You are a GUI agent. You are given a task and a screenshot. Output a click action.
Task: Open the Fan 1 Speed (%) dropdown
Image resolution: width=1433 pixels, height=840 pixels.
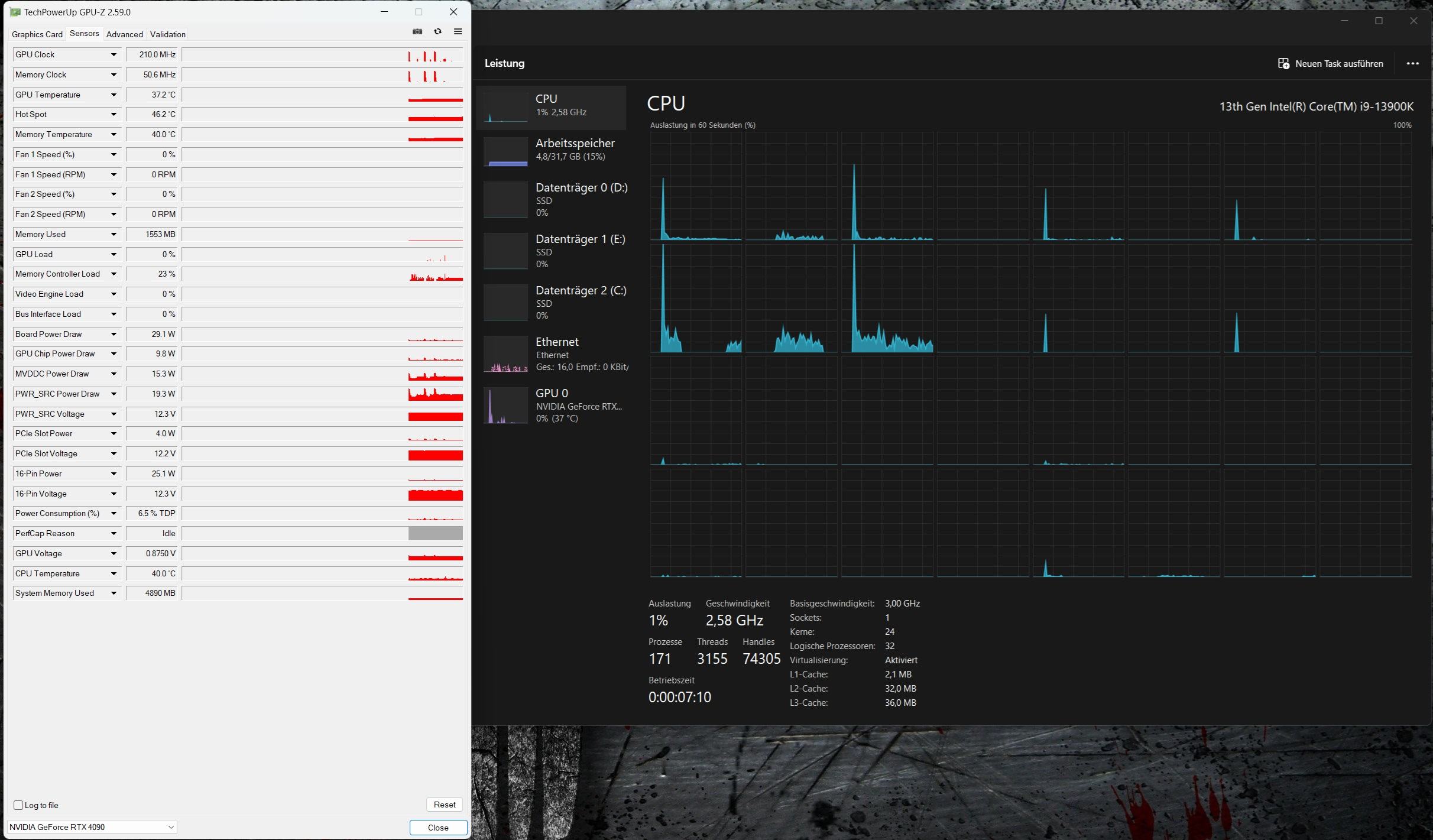click(x=114, y=155)
